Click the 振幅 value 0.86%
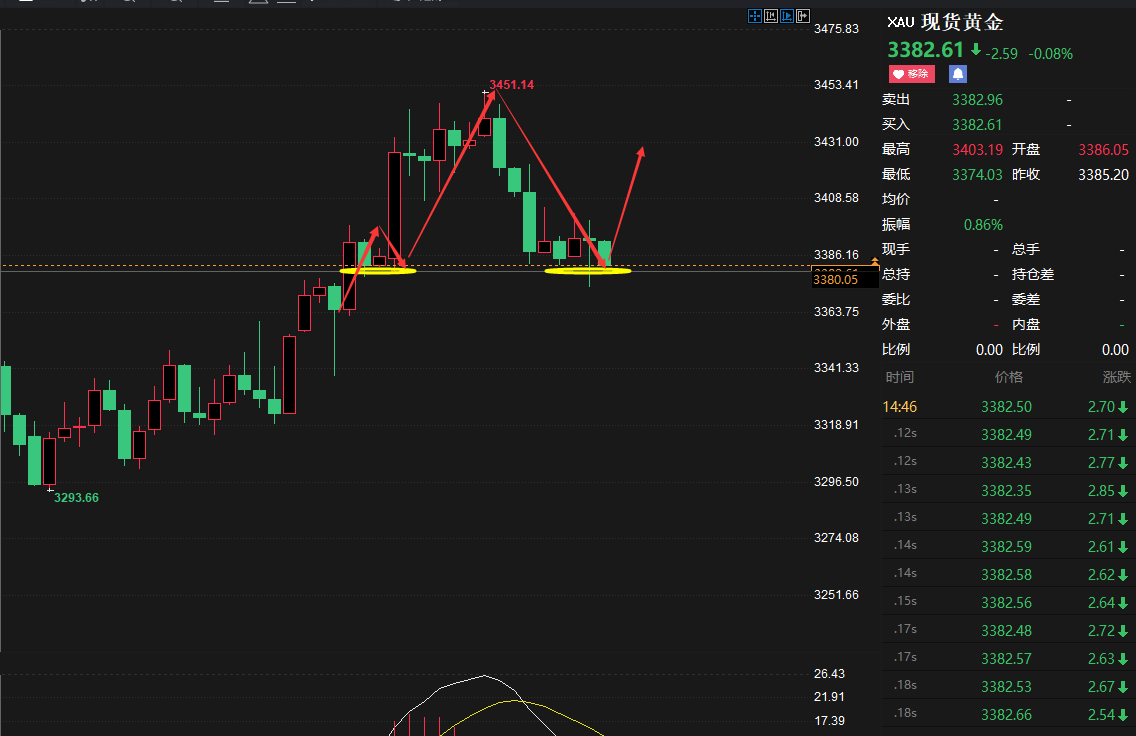This screenshot has width=1136, height=736. tap(983, 225)
